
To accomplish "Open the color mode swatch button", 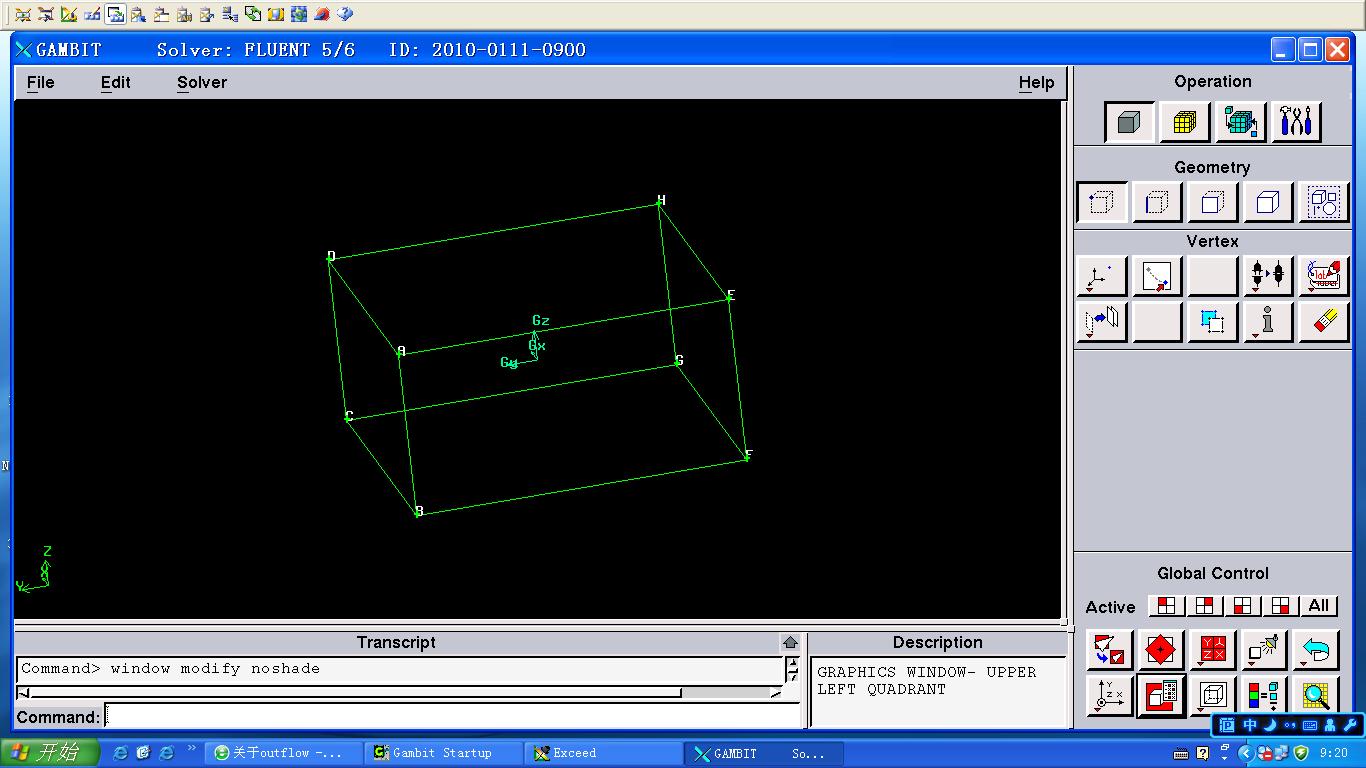I will point(1264,695).
